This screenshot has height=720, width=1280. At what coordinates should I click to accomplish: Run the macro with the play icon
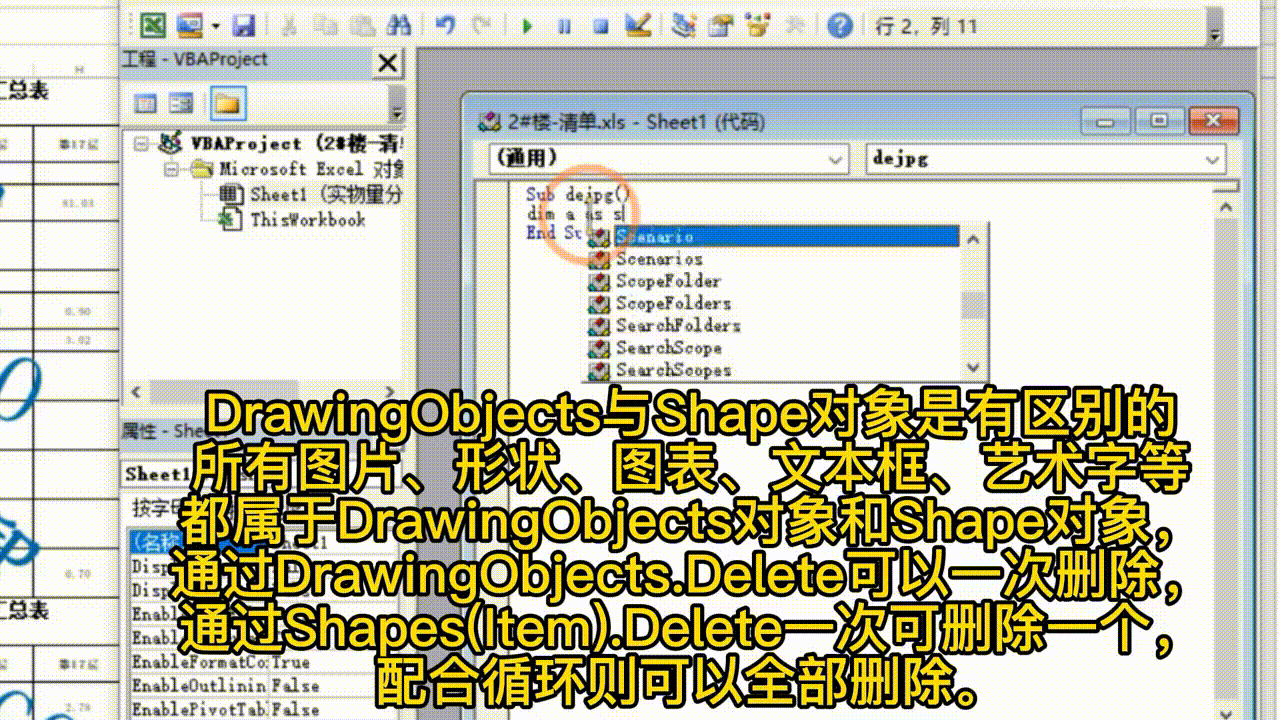pyautogui.click(x=527, y=25)
